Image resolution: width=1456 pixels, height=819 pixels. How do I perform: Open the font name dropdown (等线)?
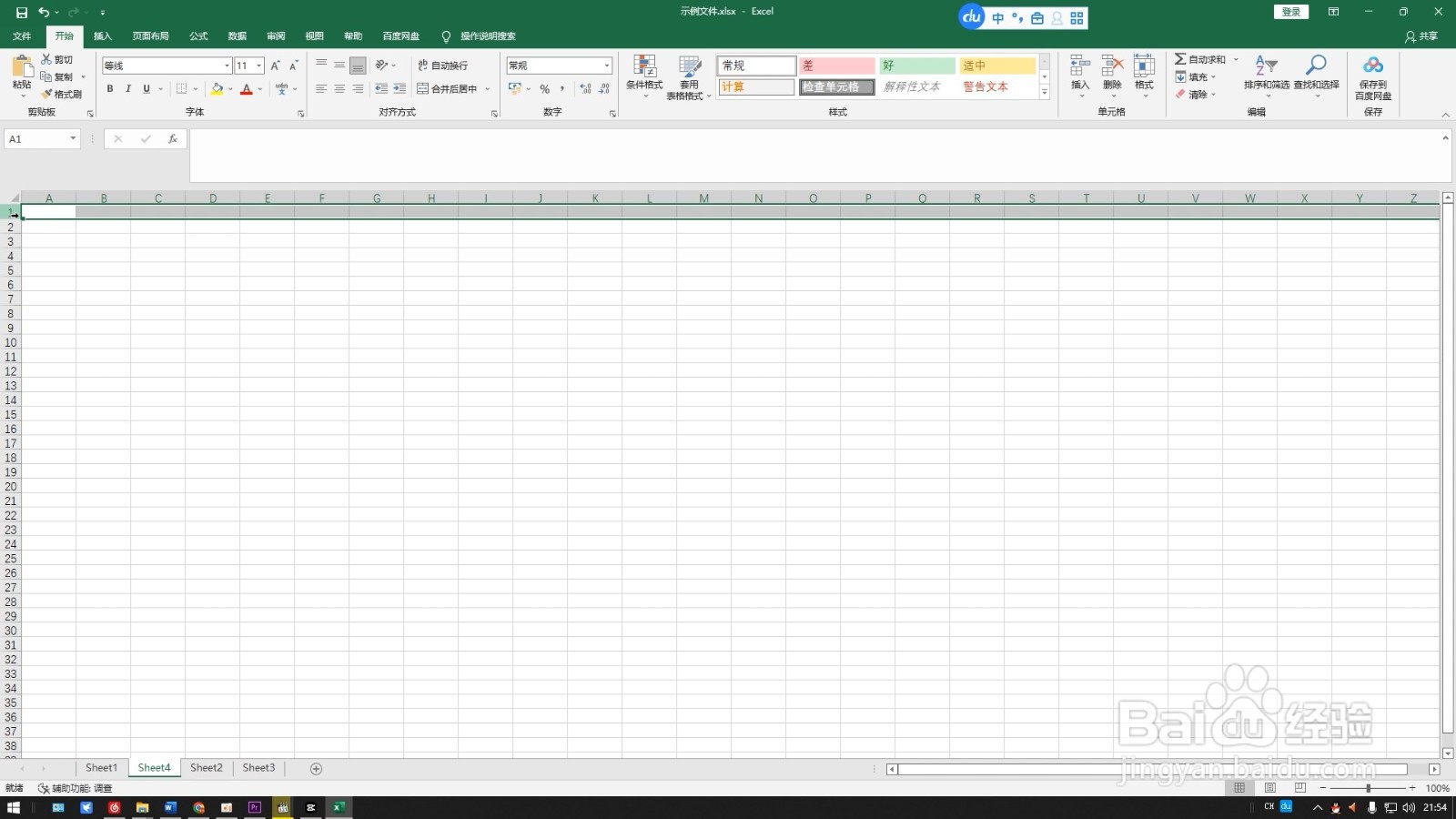[x=227, y=66]
